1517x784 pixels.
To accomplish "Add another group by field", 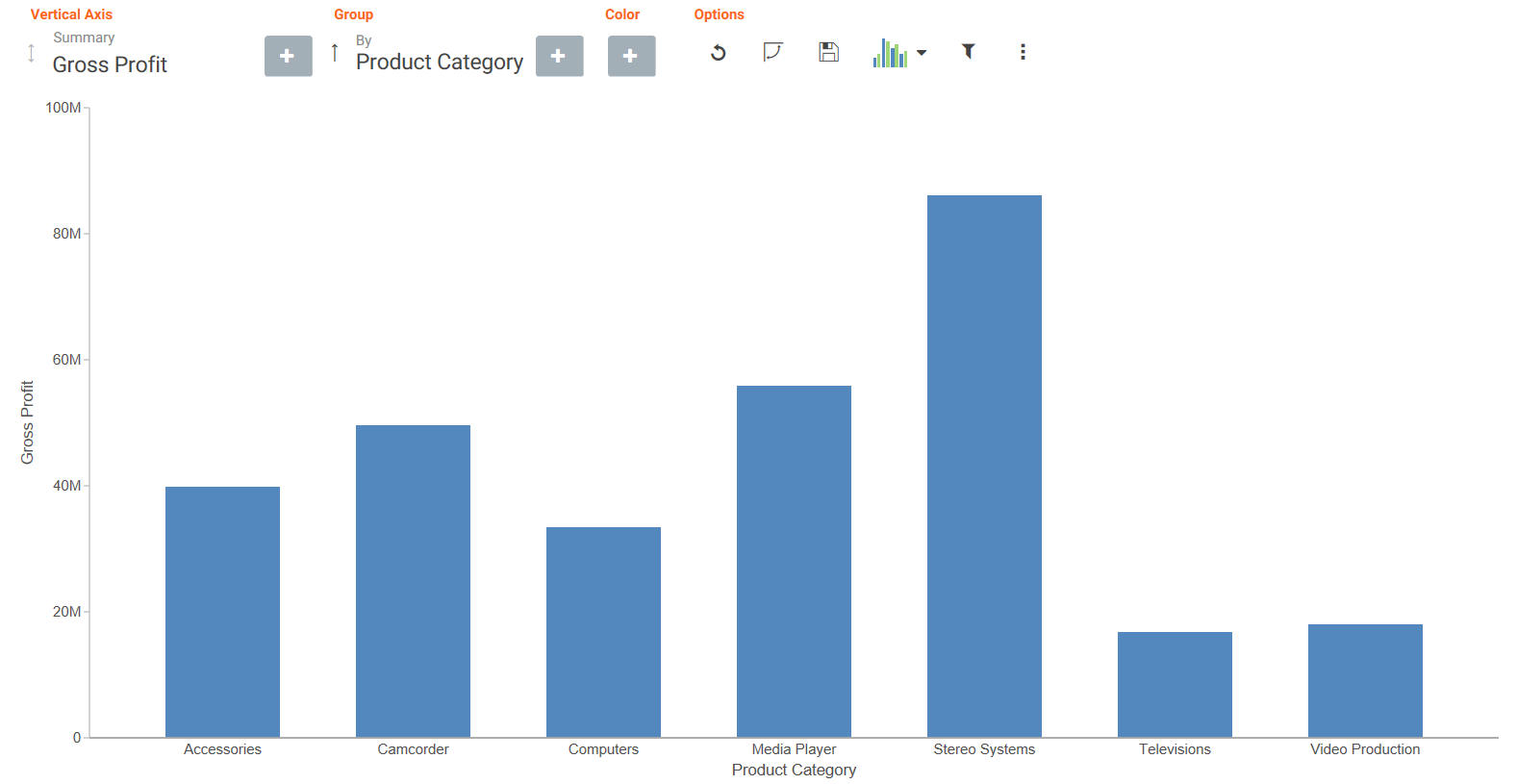I will [559, 56].
